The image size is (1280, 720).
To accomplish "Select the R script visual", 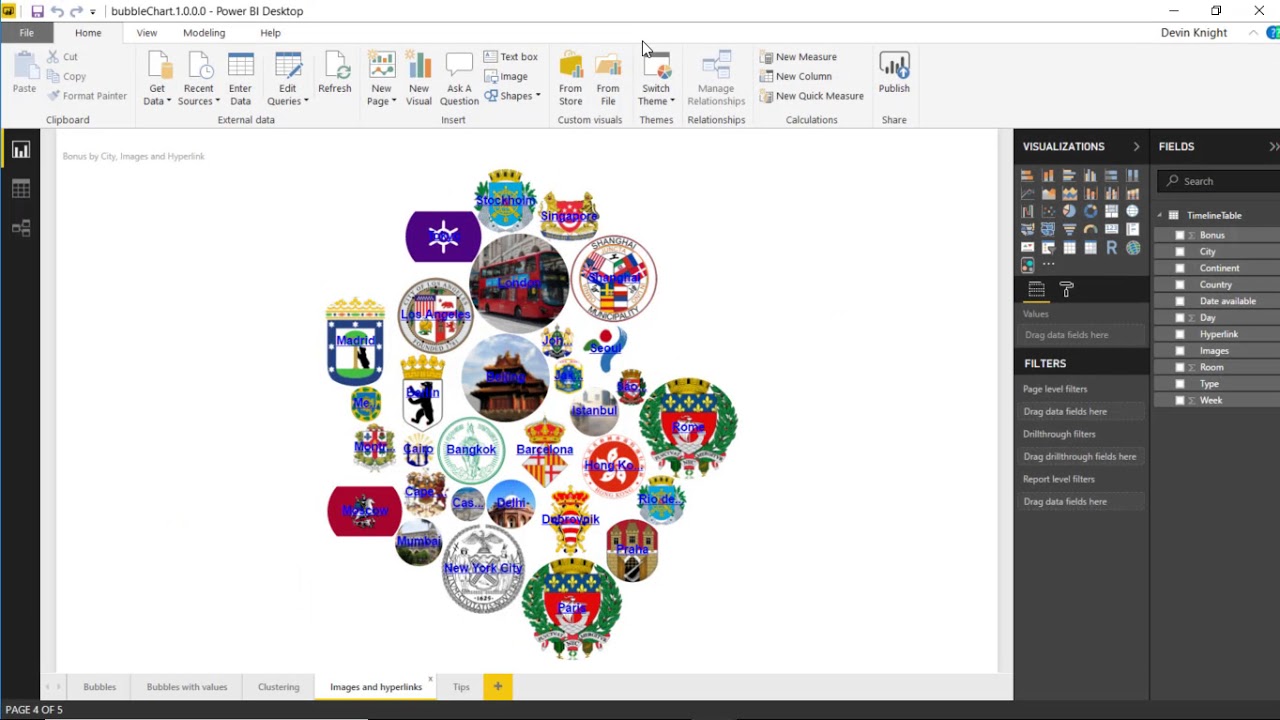I will [x=1111, y=247].
